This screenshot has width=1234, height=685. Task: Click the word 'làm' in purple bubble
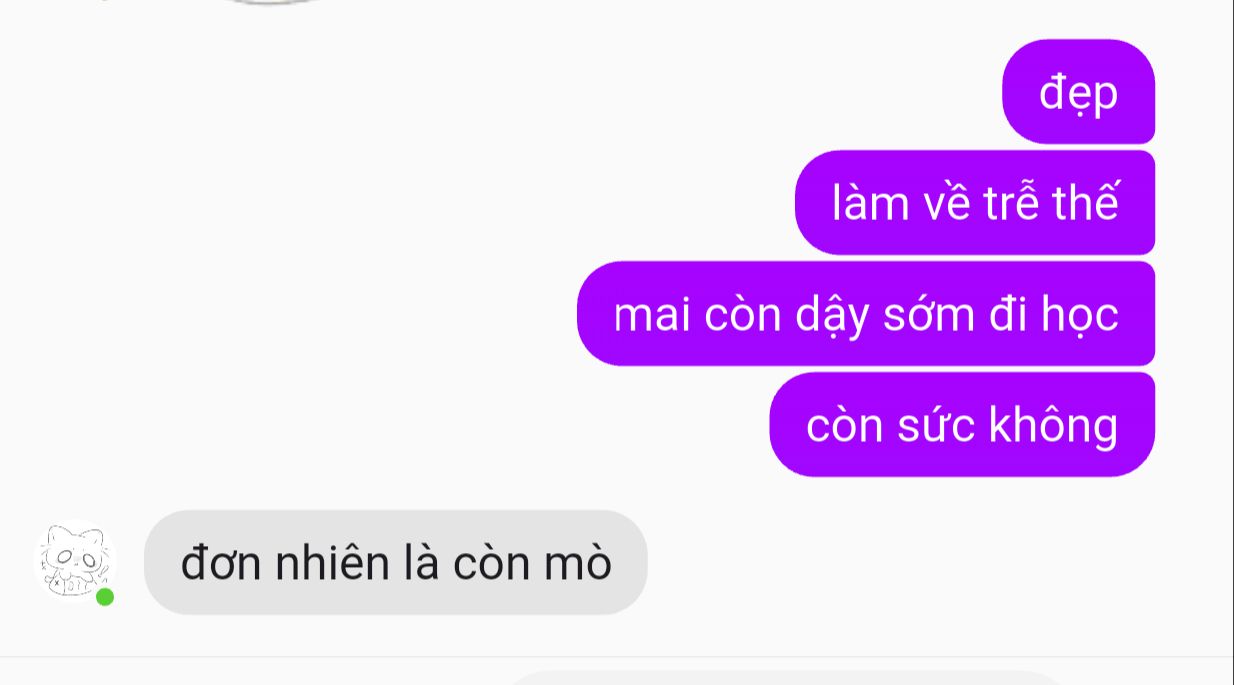pyautogui.click(x=871, y=203)
